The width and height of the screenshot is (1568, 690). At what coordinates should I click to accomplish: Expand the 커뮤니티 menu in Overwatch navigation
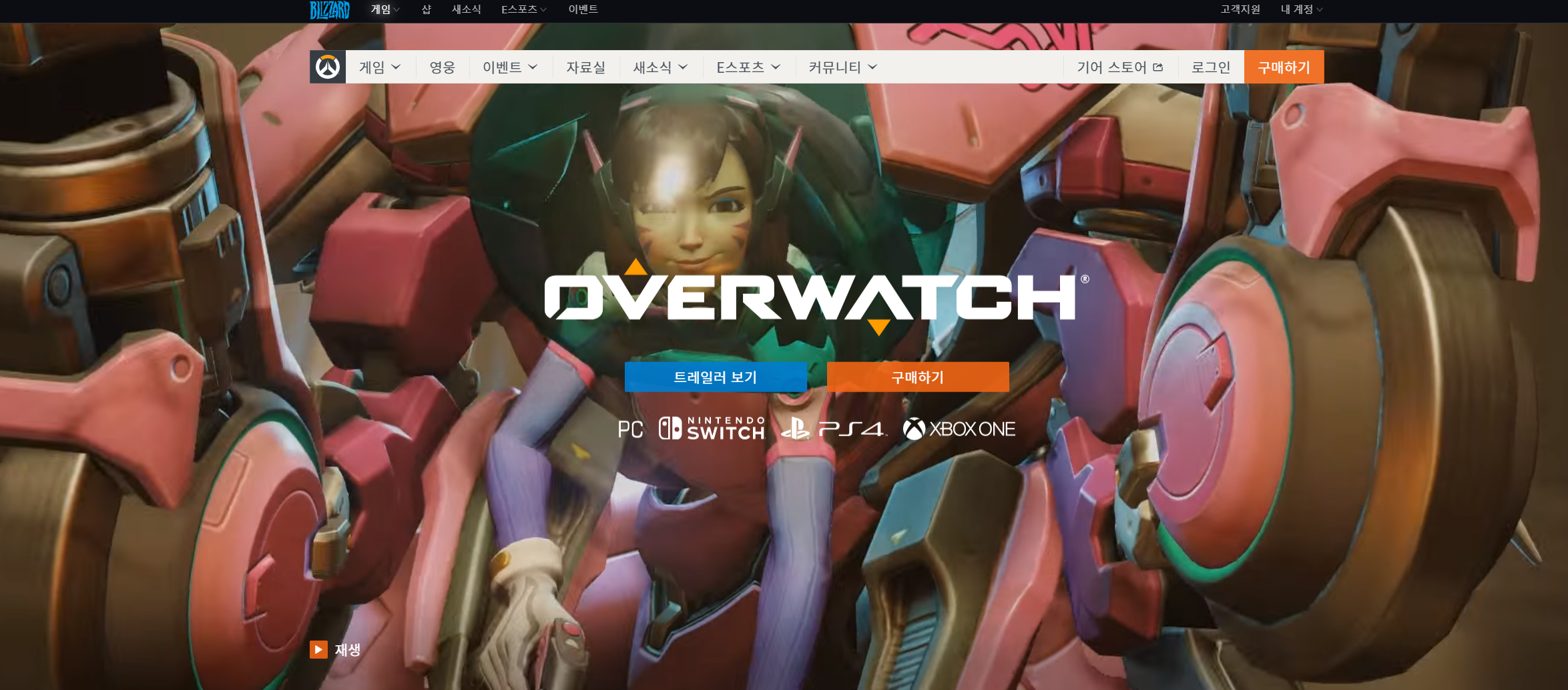tap(842, 67)
